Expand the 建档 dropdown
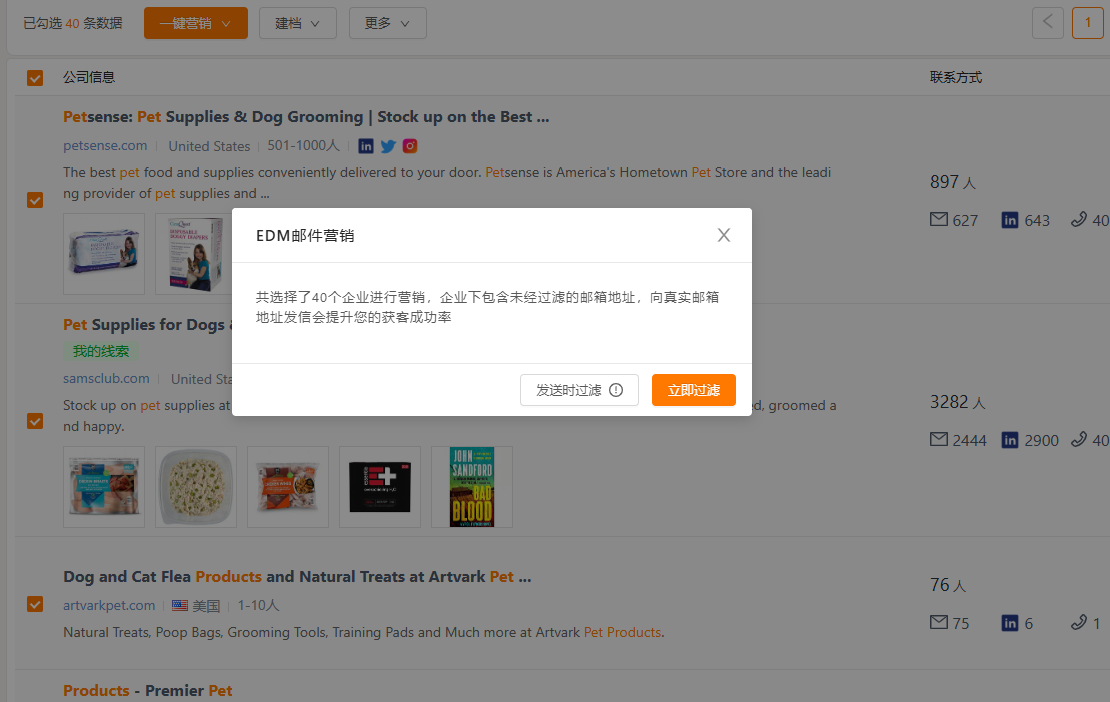The width and height of the screenshot is (1110, 702). coord(297,23)
